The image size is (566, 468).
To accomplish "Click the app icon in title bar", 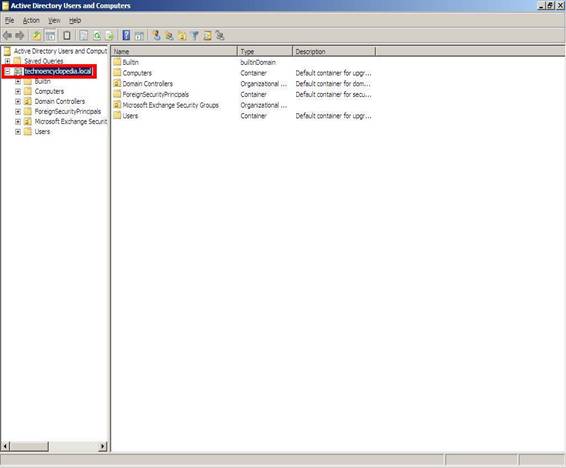I will [5, 5].
